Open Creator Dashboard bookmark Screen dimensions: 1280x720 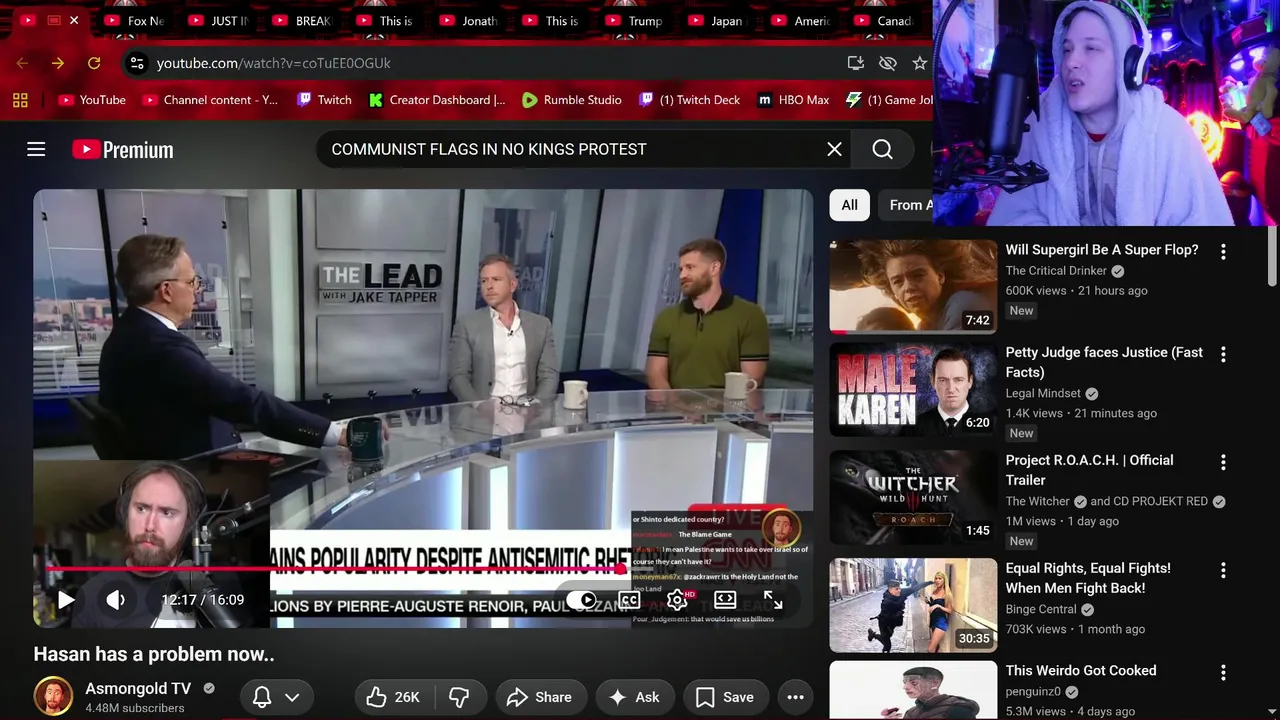437,100
